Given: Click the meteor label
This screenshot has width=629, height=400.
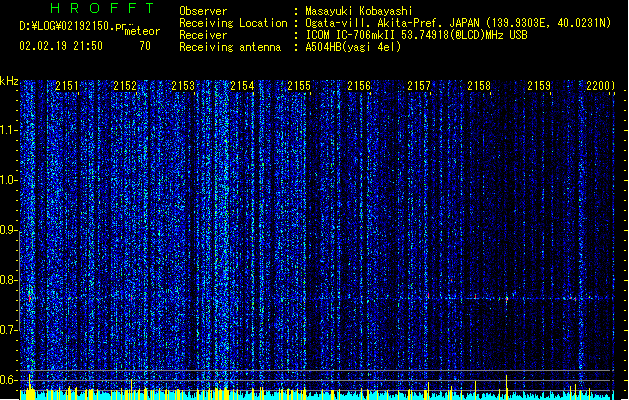Looking at the screenshot, I should click(x=142, y=31).
